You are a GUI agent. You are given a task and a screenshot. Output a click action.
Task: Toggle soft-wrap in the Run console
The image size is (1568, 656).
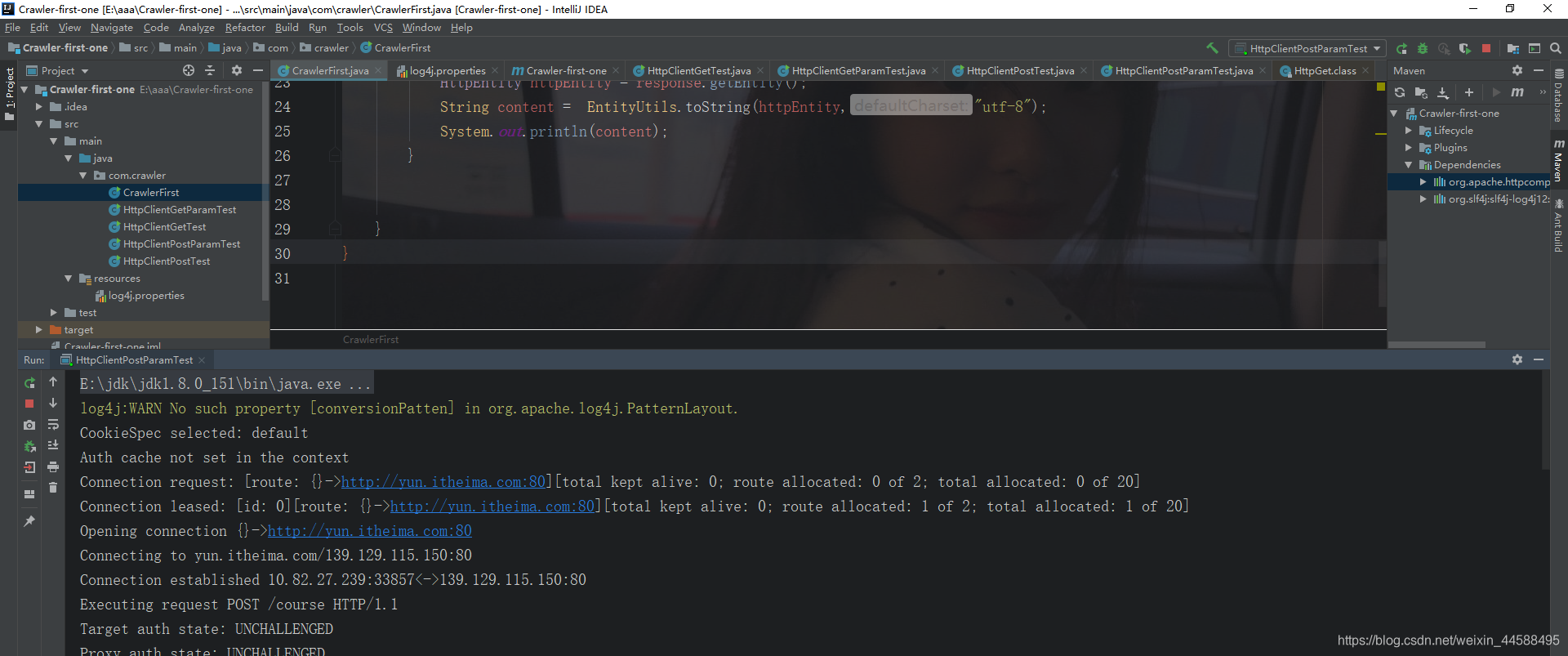(53, 424)
